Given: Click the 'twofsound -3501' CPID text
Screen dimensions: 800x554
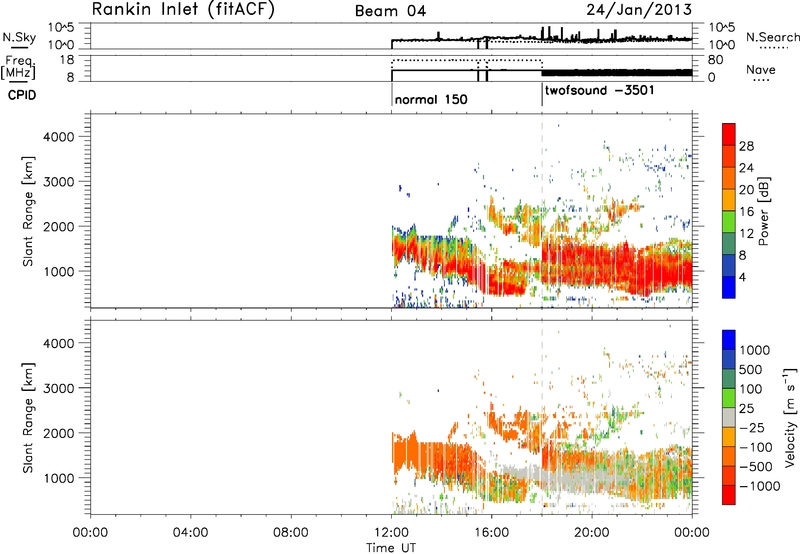Looking at the screenshot, I should (599, 90).
